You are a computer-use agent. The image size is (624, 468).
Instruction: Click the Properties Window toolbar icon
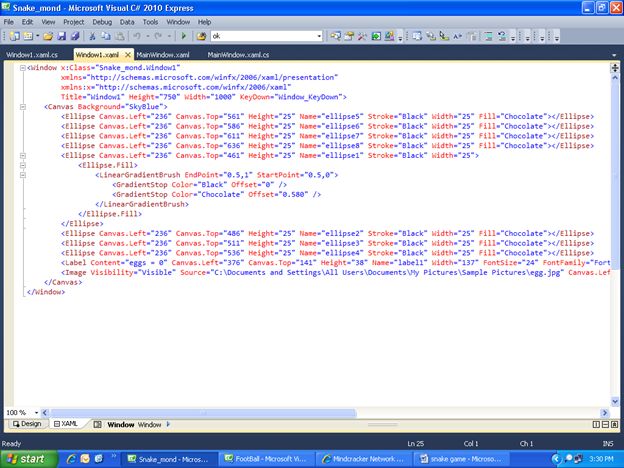click(349, 36)
